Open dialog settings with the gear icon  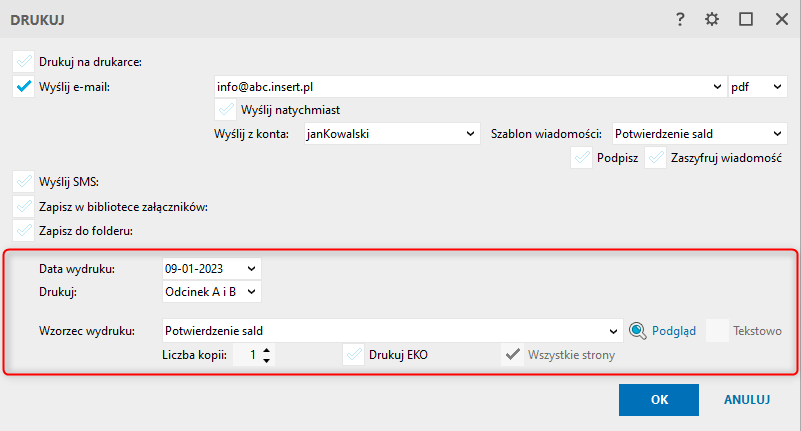[712, 19]
